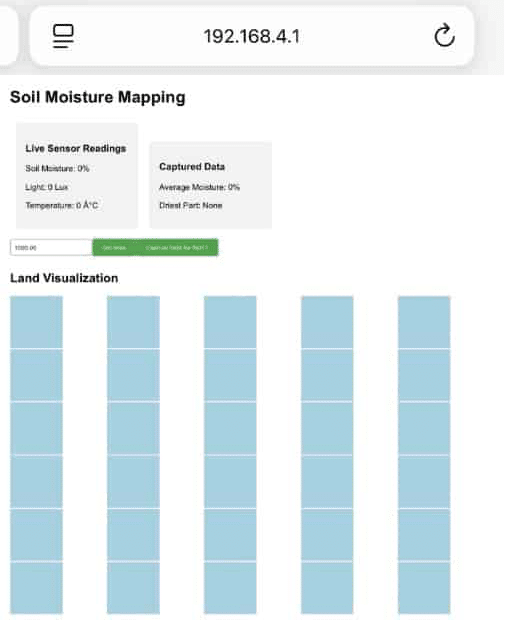Screen dimensions: 506x620
Task: Select the 192.168.4.1 address bar text
Action: coord(252,36)
